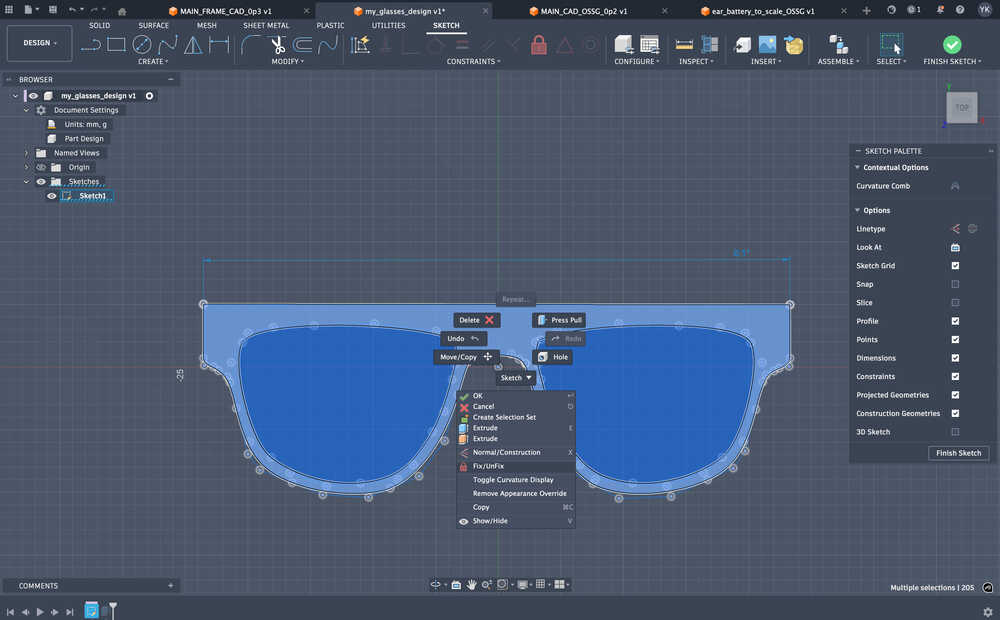Select the Circle sketch tool
The image size is (1000, 620).
coord(141,44)
